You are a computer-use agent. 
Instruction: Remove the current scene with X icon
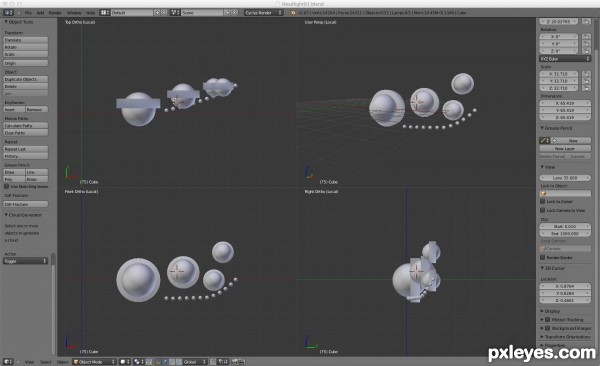coord(235,13)
